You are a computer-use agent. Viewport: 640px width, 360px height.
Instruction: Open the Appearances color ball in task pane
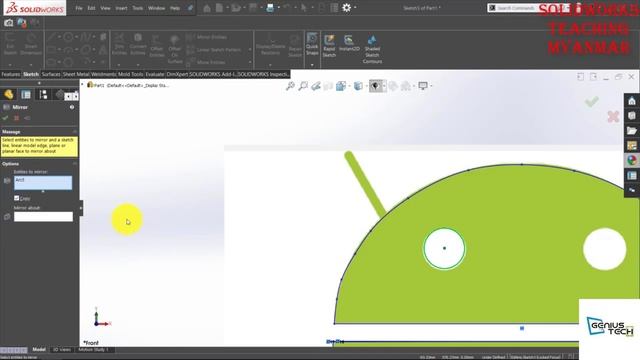631,160
